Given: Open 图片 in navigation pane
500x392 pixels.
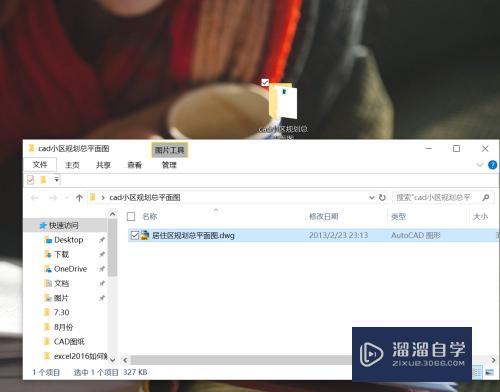Looking at the screenshot, I should (61, 298).
